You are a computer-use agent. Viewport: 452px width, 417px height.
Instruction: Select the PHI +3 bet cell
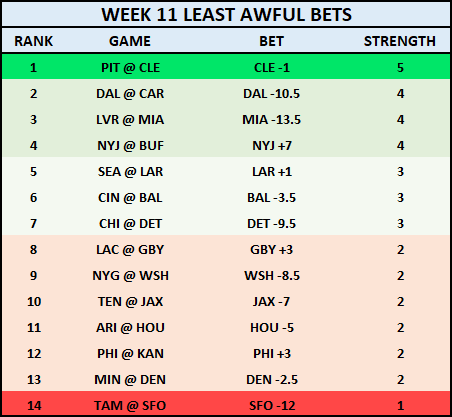(272, 354)
